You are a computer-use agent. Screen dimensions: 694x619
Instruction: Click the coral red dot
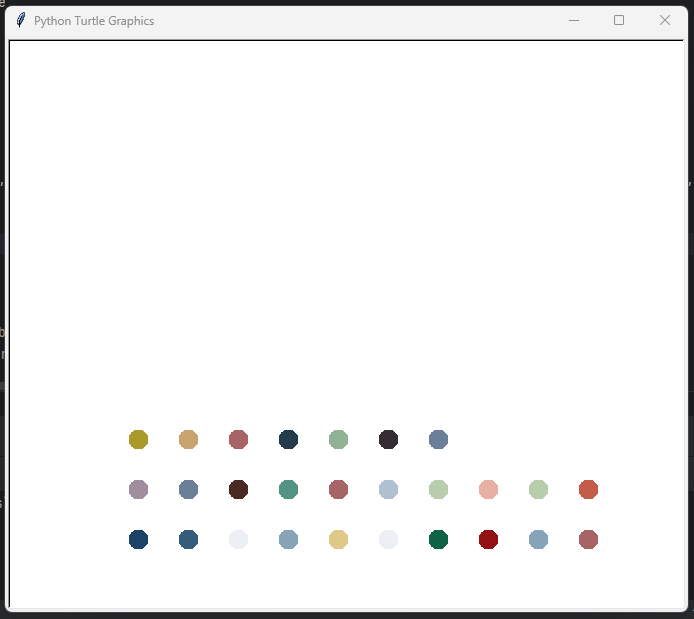click(x=588, y=490)
